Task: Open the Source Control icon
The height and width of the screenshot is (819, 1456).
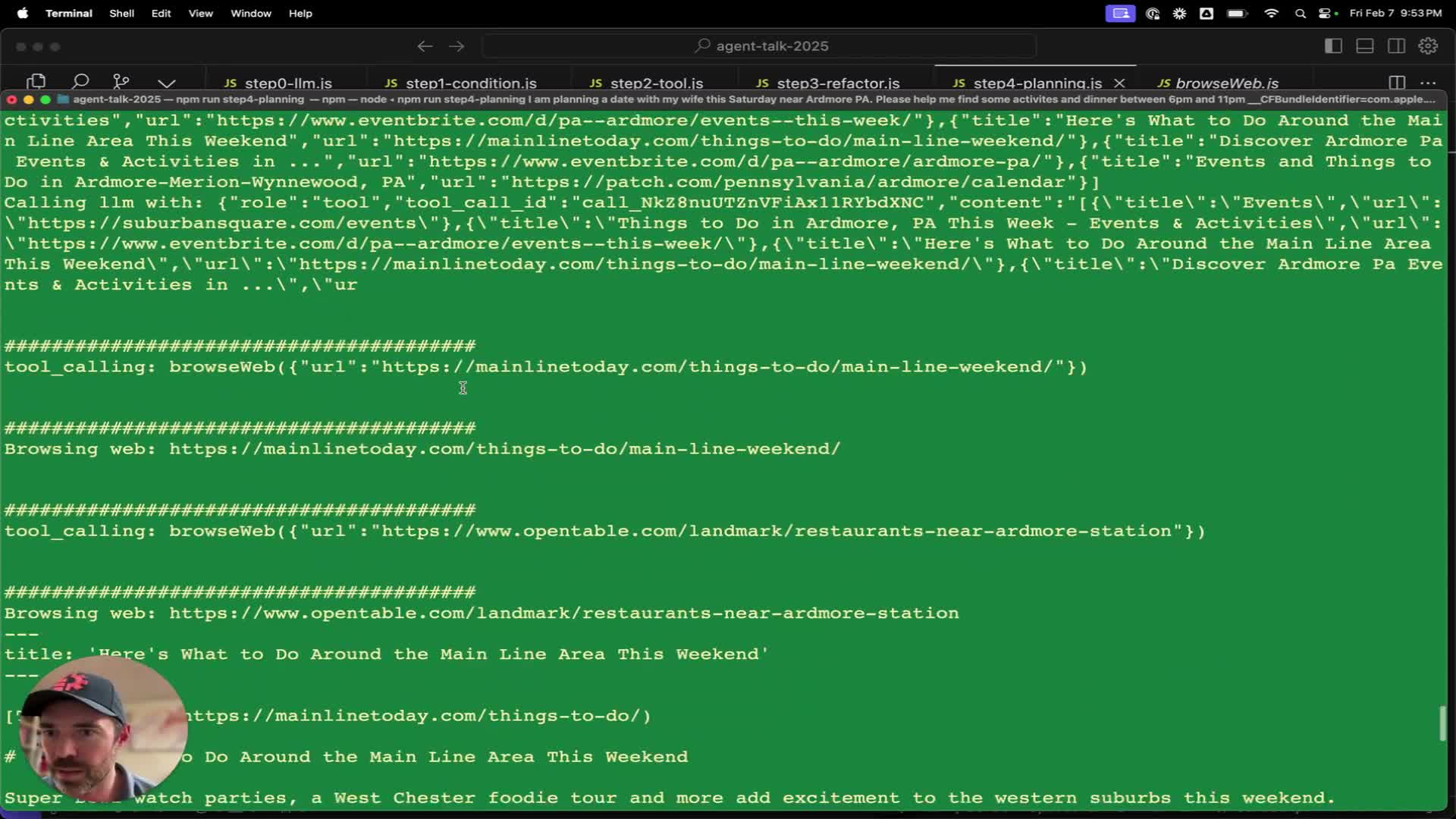Action: pyautogui.click(x=121, y=81)
